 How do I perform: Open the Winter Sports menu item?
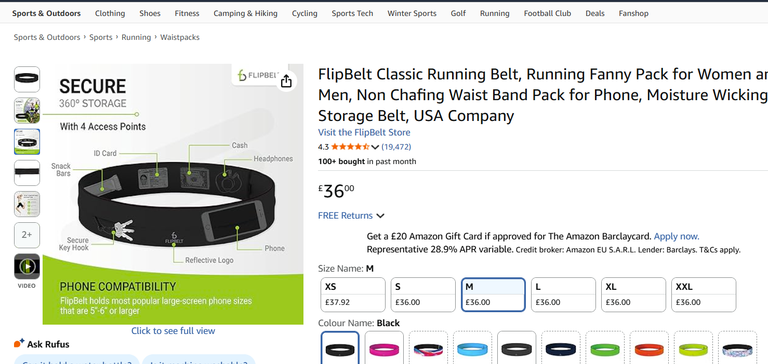coord(411,13)
